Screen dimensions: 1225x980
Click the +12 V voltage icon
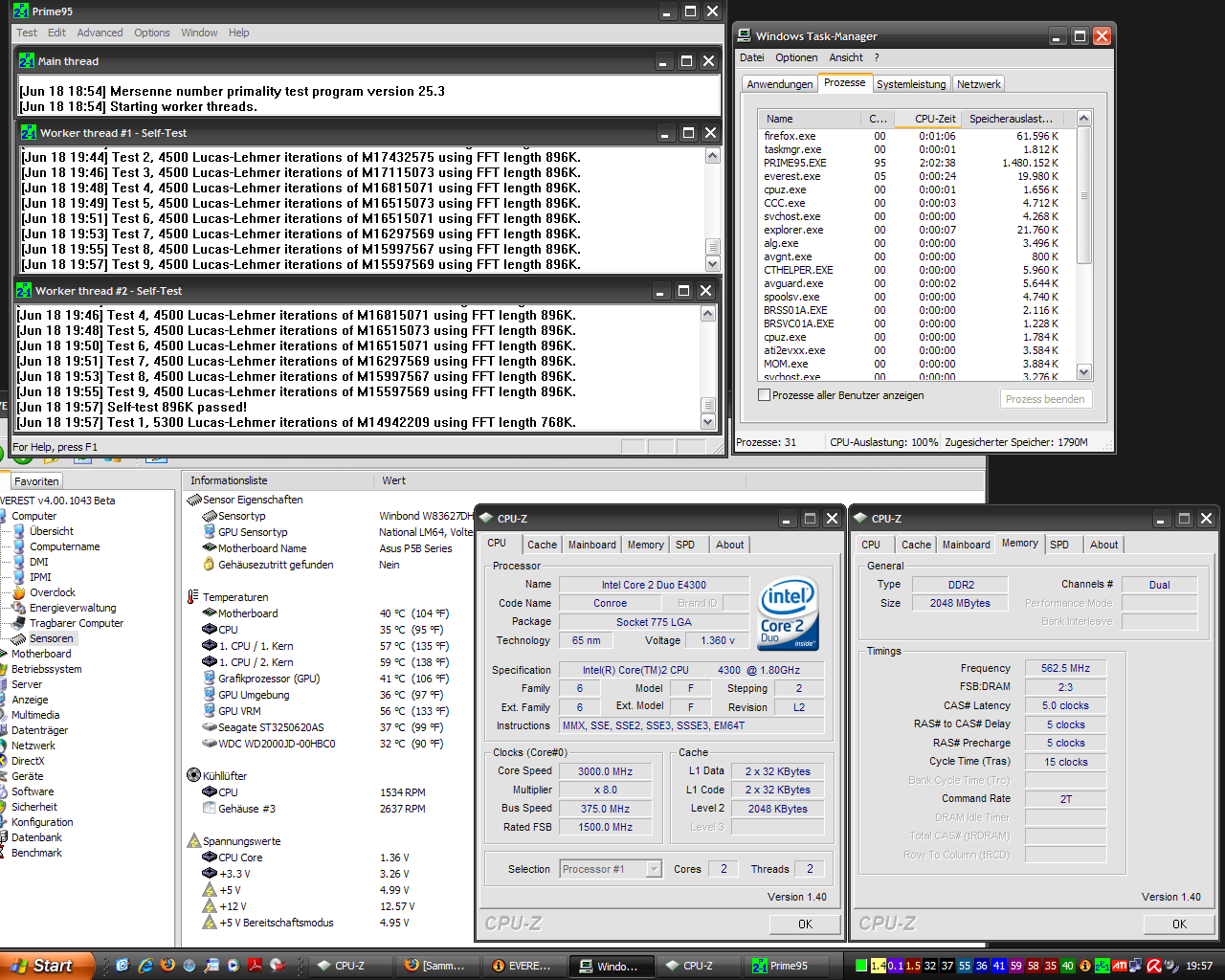pos(210,906)
